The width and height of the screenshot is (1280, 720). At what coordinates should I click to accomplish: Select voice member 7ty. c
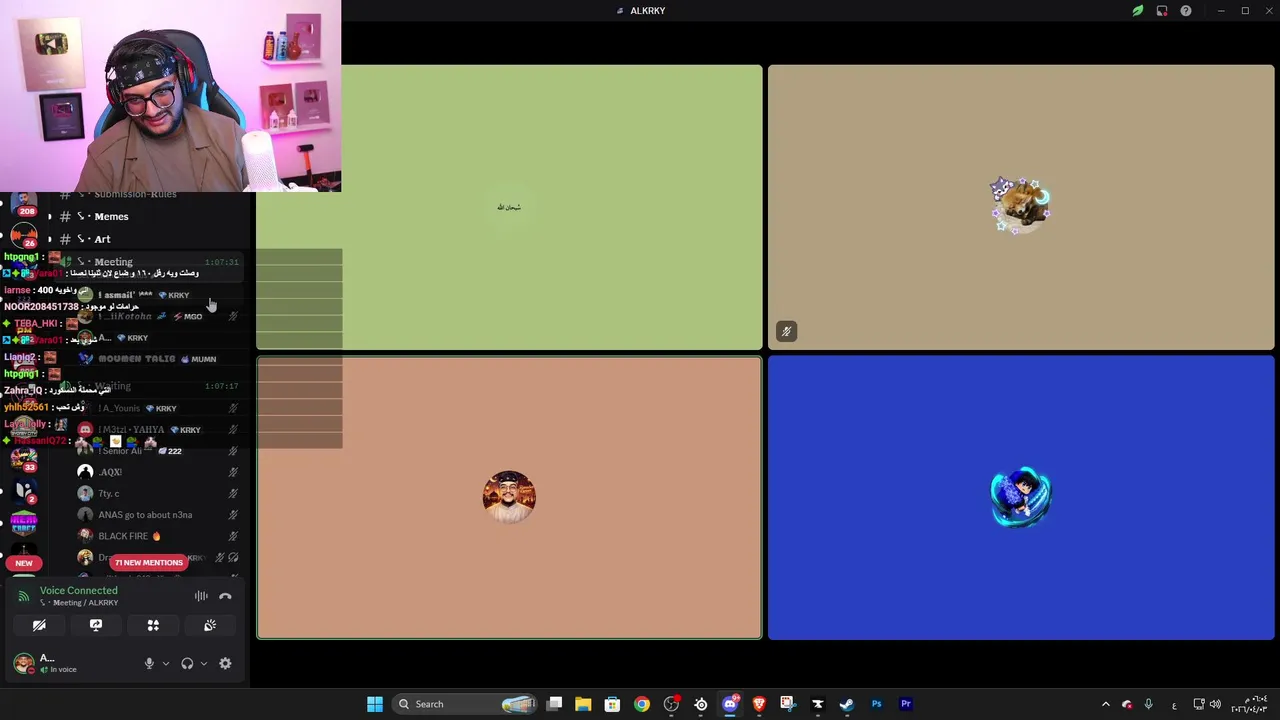pyautogui.click(x=108, y=493)
